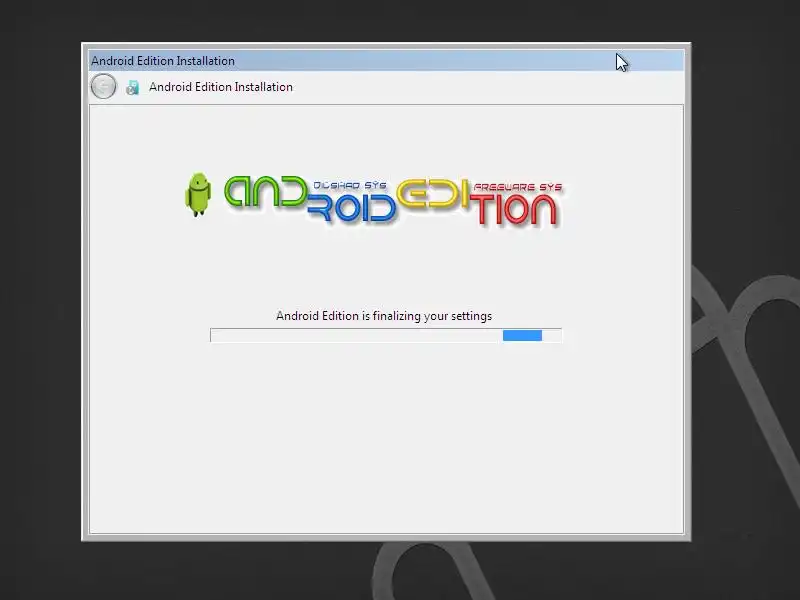This screenshot has width=800, height=600.
Task: Click the 'Android Edition is finalizing your settings' text
Action: point(384,316)
